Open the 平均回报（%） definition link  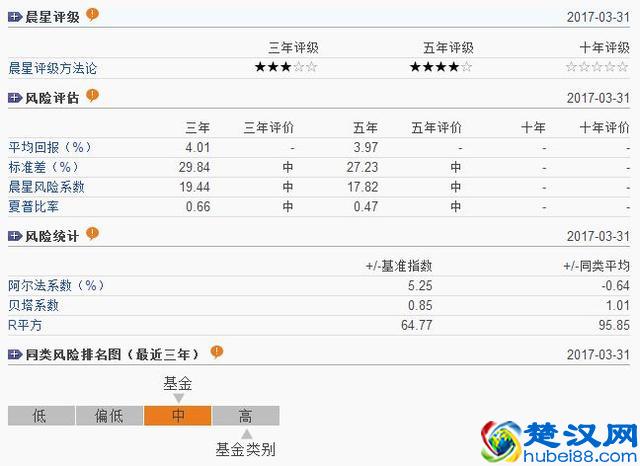[49, 147]
